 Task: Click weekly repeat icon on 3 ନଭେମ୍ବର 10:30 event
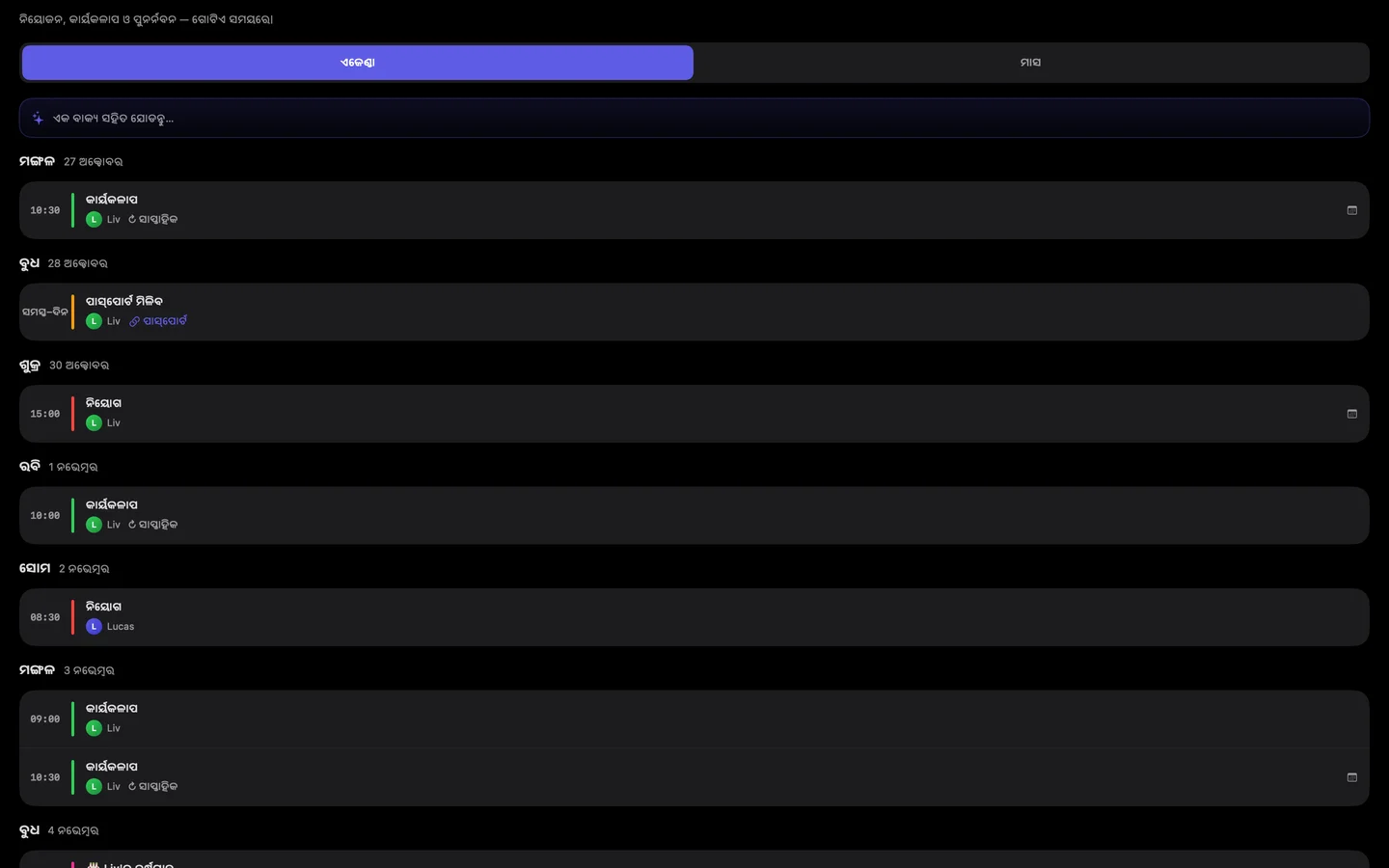pos(133,786)
